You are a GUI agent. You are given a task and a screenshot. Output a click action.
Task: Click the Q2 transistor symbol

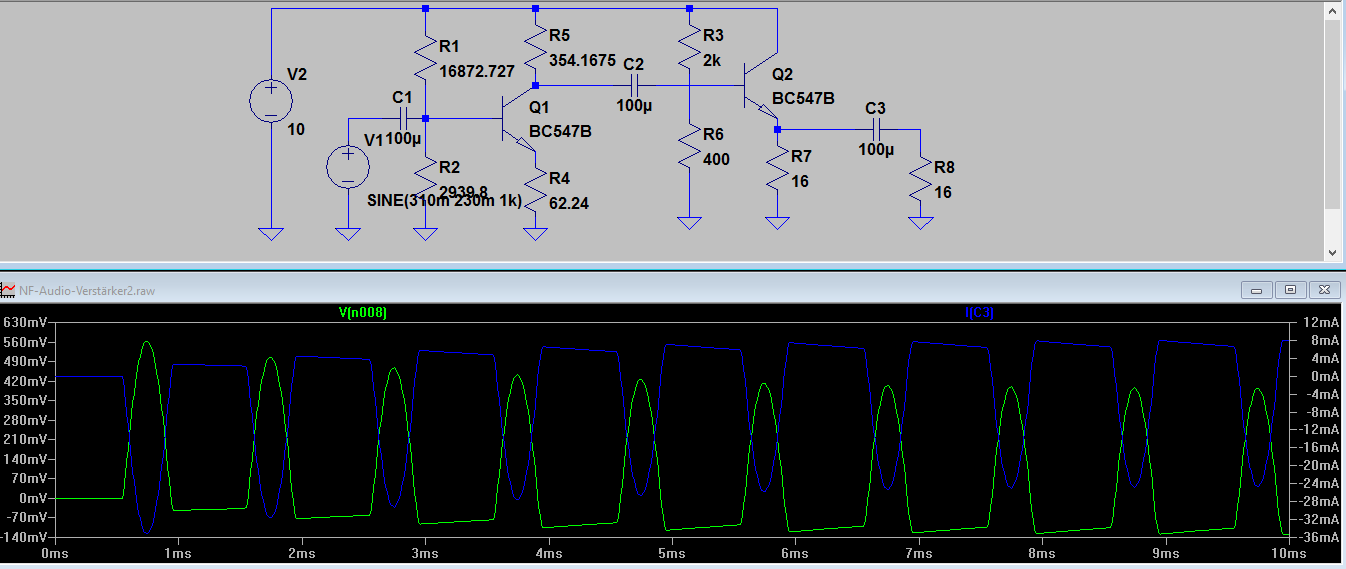[x=760, y=88]
